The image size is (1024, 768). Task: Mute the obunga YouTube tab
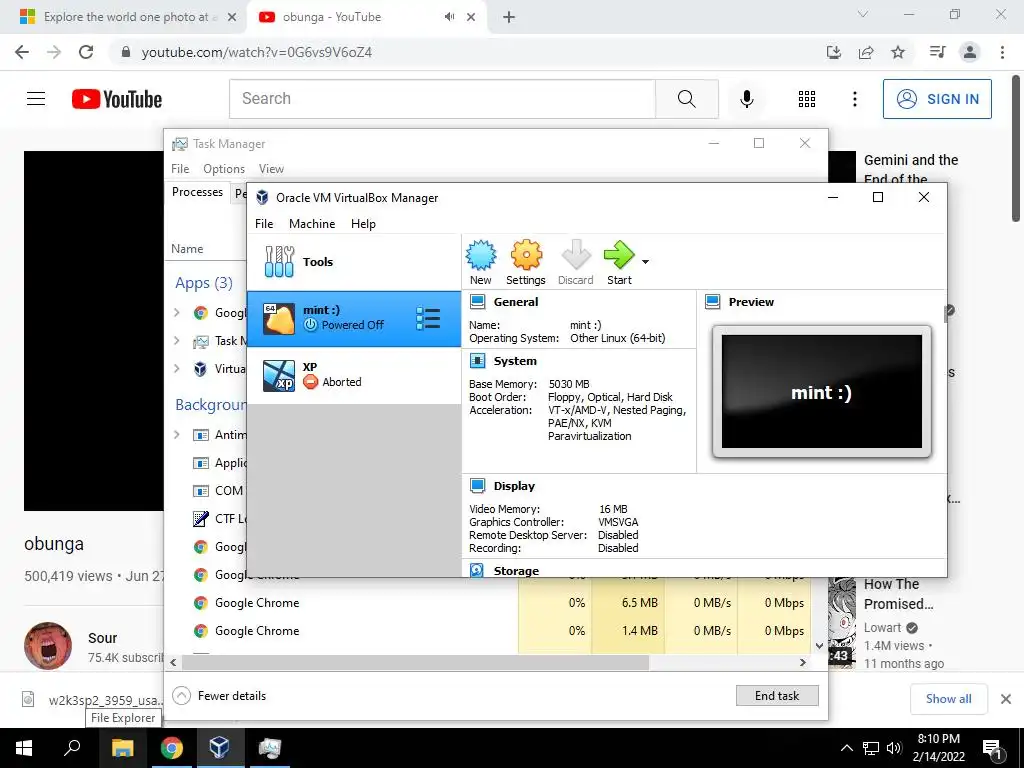449,17
